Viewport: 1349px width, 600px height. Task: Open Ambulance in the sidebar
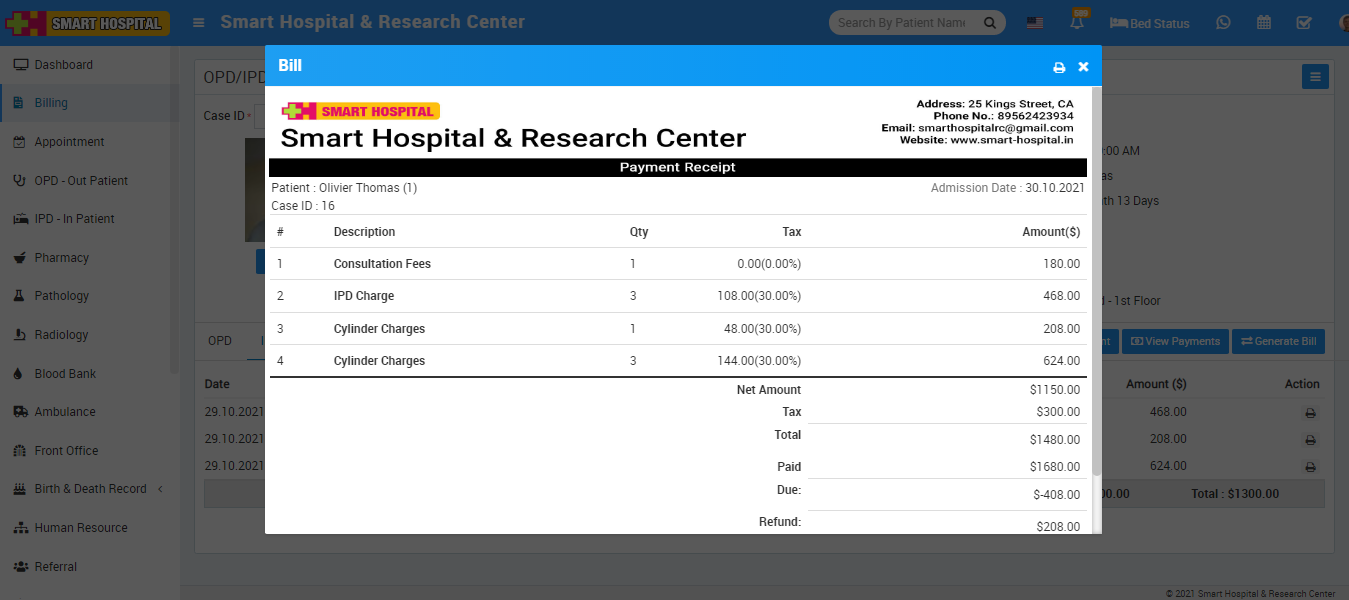tap(65, 412)
